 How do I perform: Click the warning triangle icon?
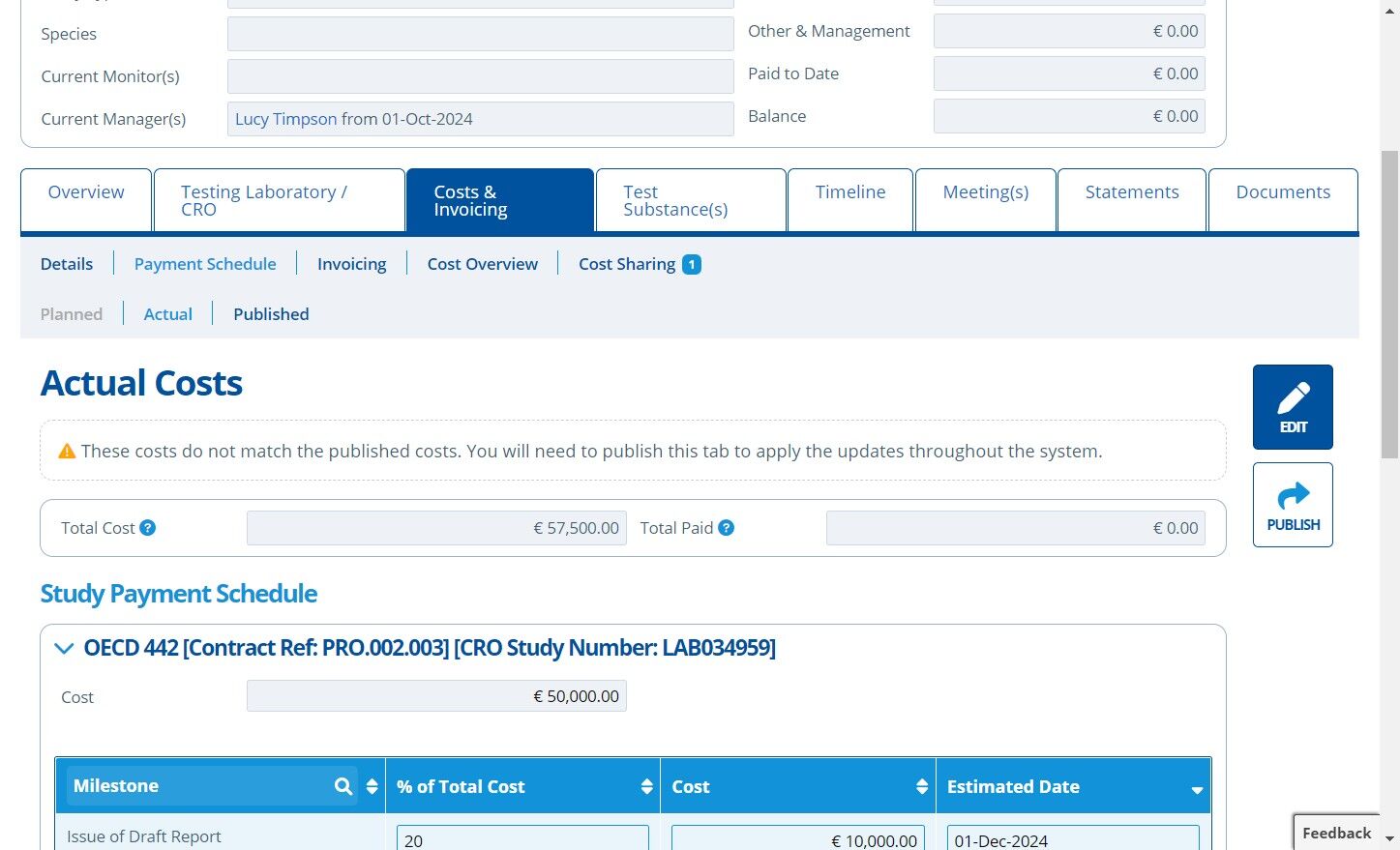(x=67, y=451)
